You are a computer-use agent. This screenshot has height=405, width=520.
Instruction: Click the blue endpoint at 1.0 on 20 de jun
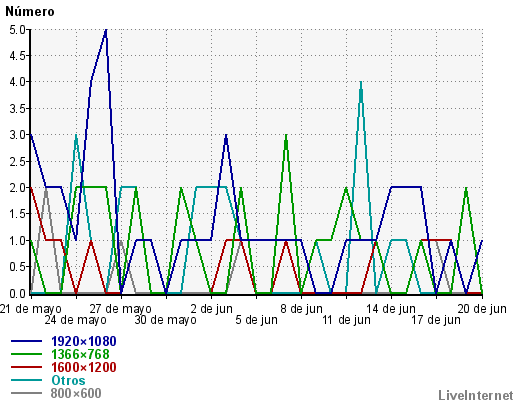pos(482,241)
